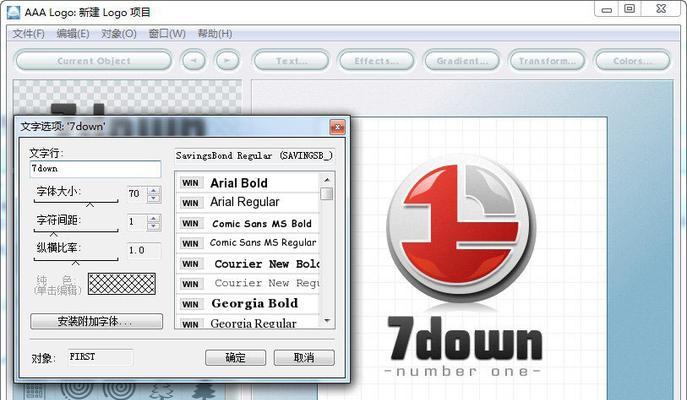Open the Gradient... toolbar button
This screenshot has width=687, height=400.
click(x=462, y=61)
